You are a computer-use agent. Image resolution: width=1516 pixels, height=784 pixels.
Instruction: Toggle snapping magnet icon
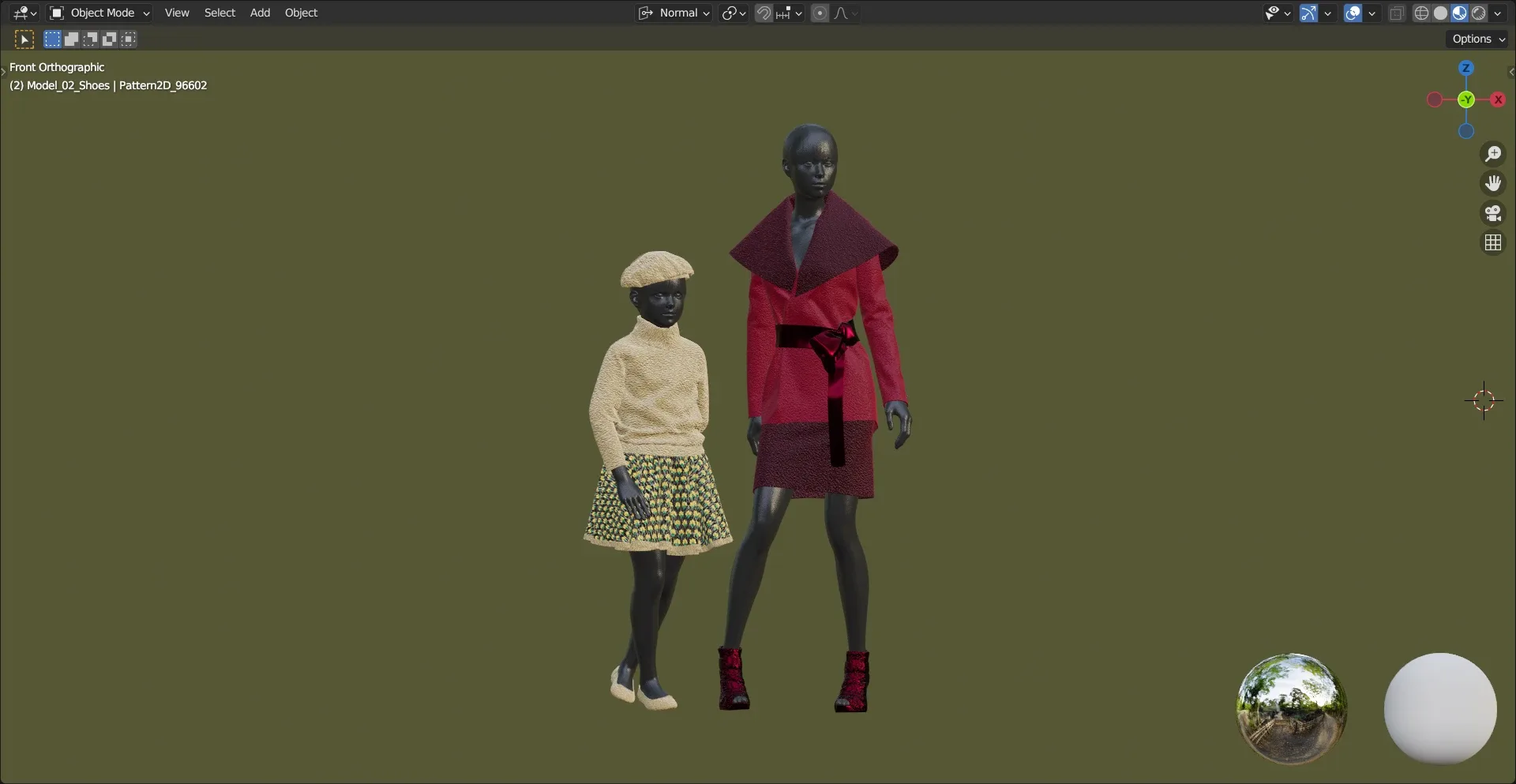tap(764, 13)
